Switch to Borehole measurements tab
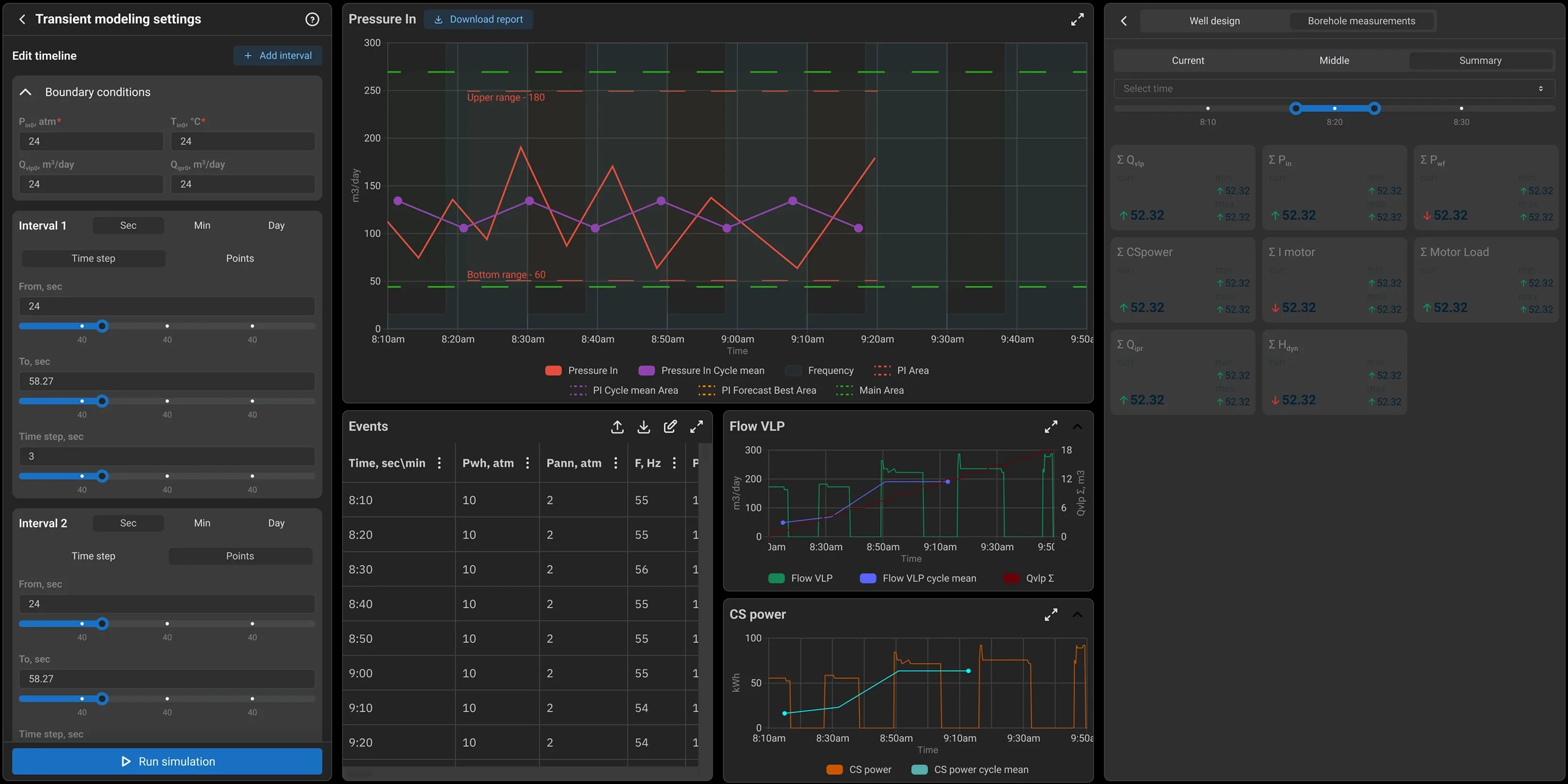The width and height of the screenshot is (1568, 784). coord(1361,21)
